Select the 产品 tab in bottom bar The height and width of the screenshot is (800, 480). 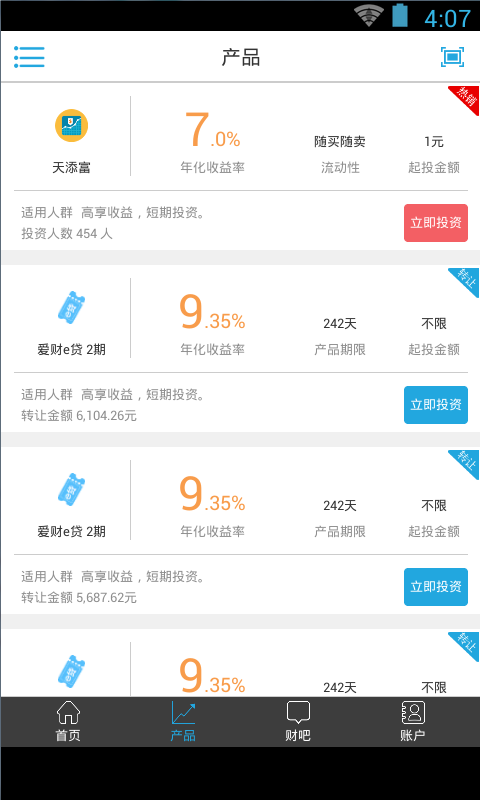tap(183, 721)
